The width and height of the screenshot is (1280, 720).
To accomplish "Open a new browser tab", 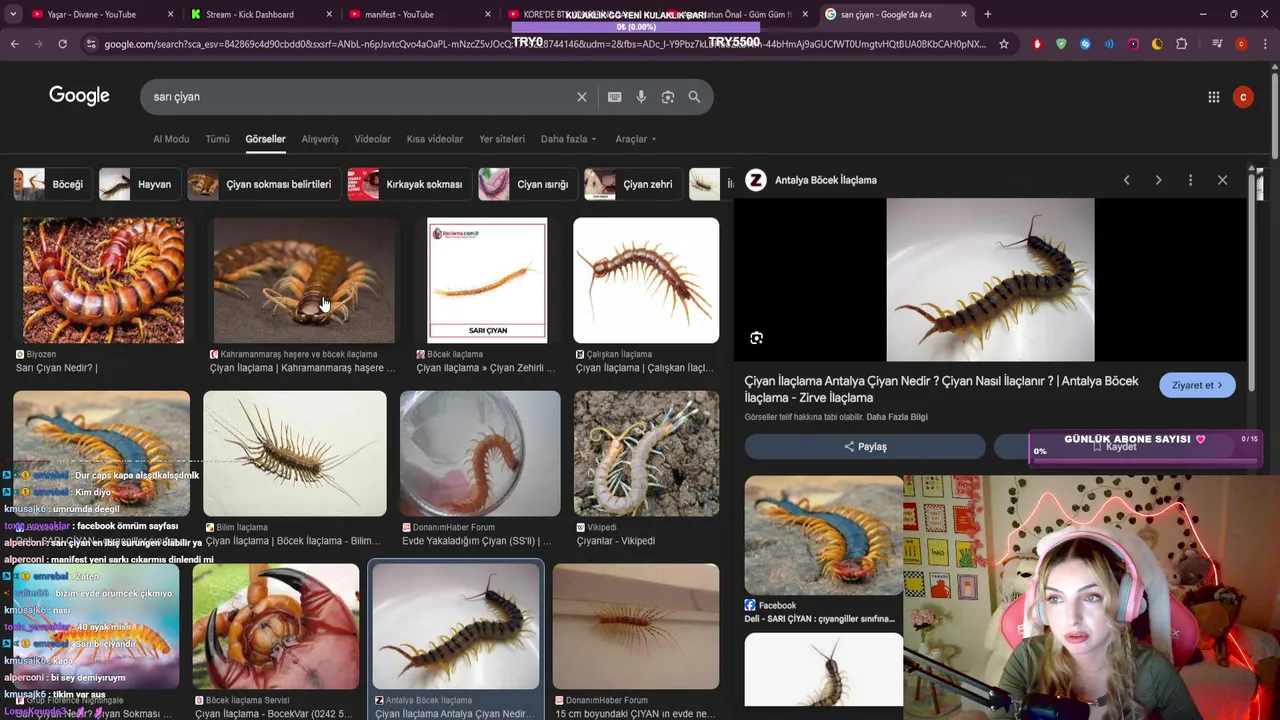I will point(987,14).
